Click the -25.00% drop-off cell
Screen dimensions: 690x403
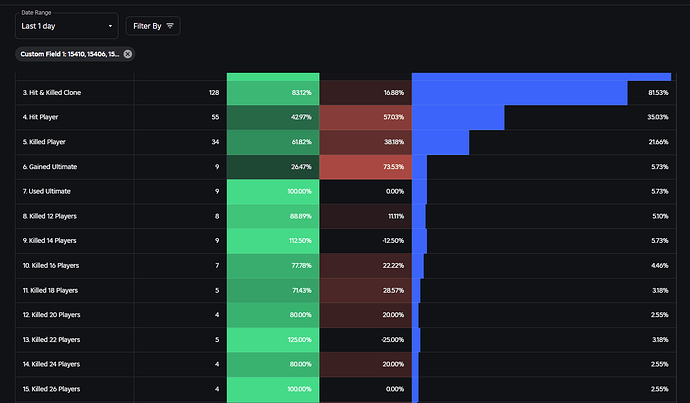pos(365,339)
